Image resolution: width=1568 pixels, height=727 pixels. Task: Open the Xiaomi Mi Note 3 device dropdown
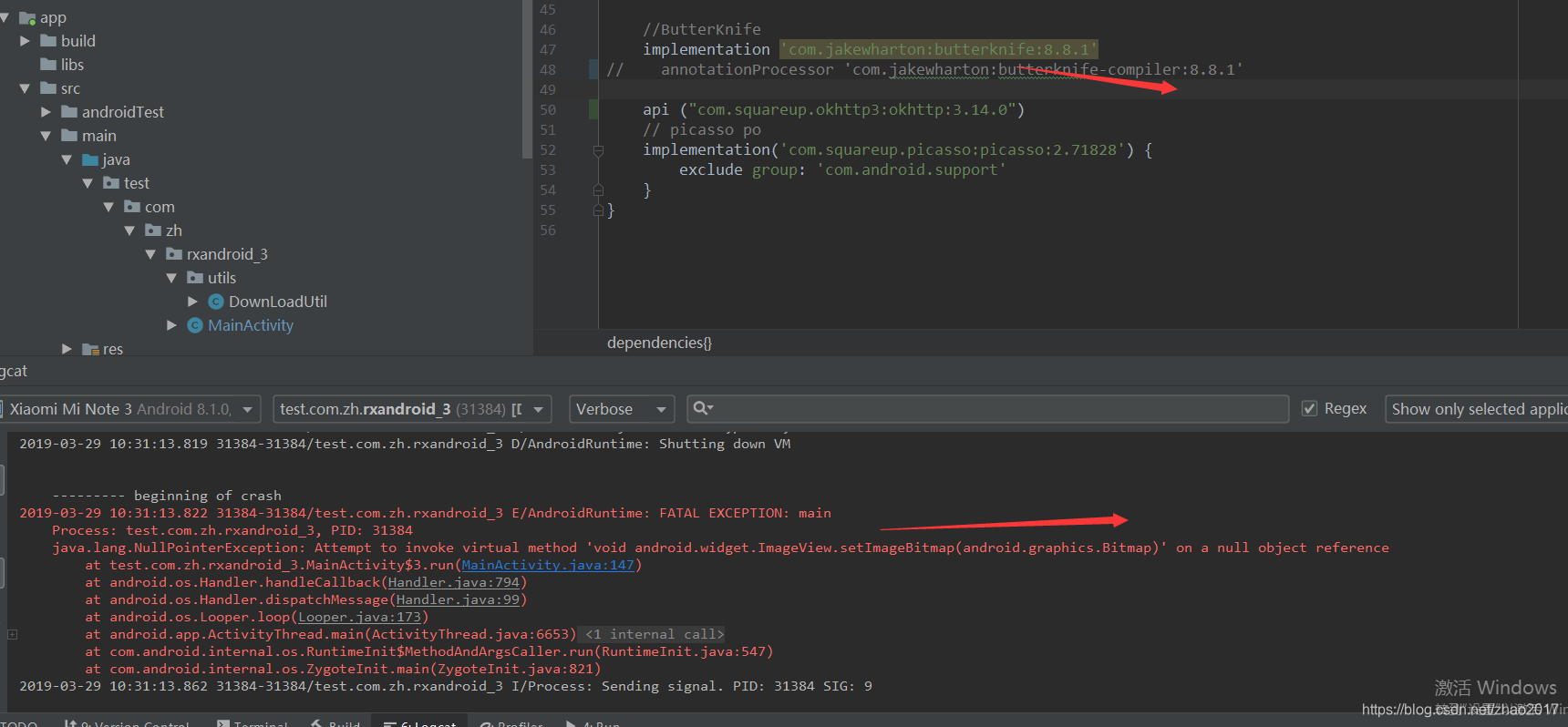(130, 409)
